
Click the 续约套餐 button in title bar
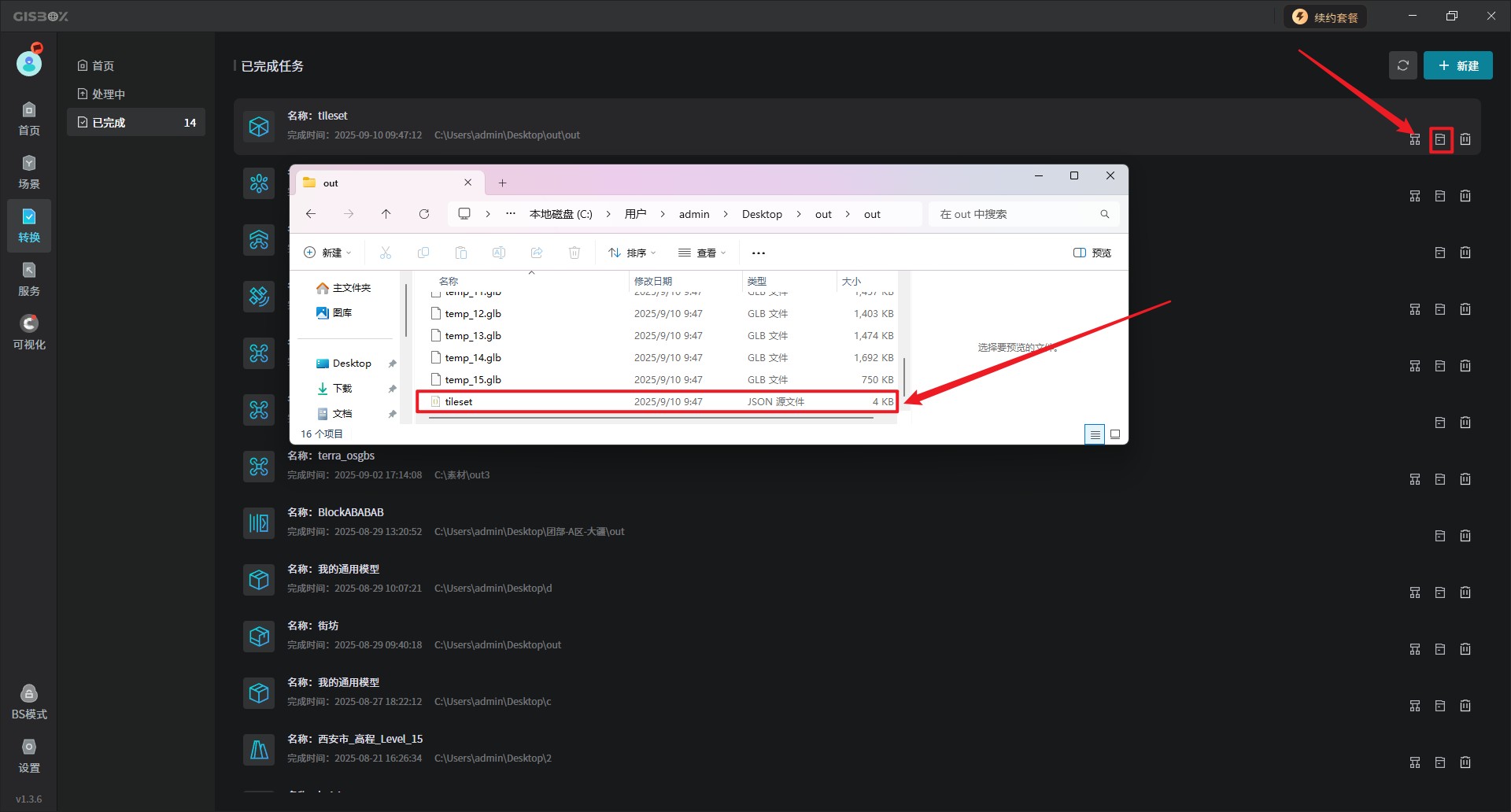coord(1325,17)
